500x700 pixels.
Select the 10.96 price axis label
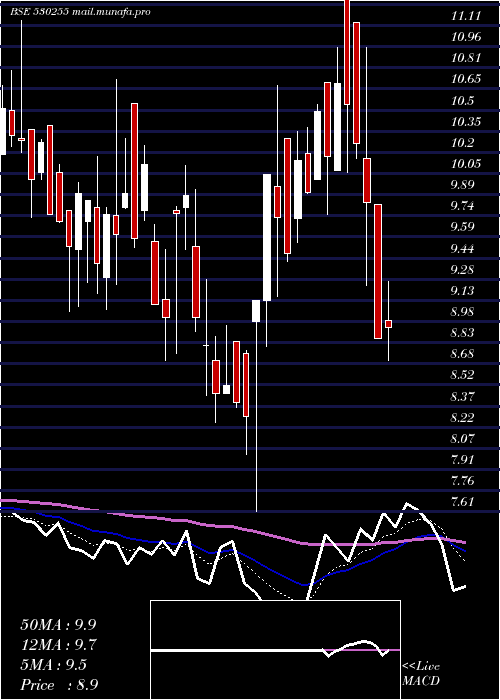[x=466, y=37]
